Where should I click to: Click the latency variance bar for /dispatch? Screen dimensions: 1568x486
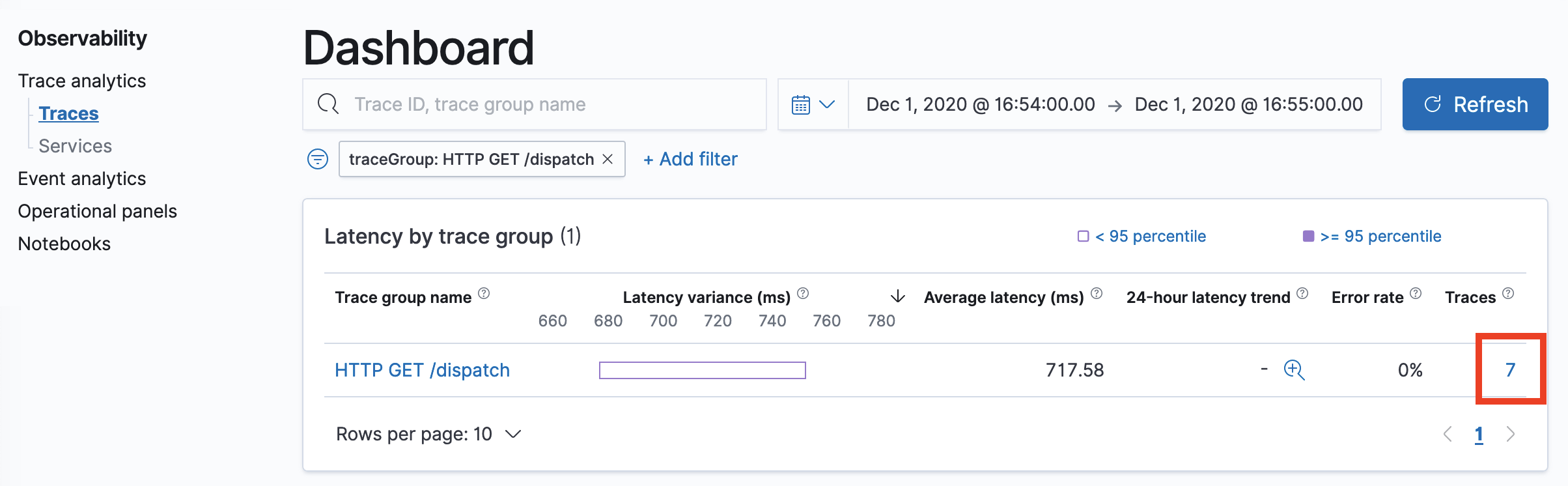point(702,370)
